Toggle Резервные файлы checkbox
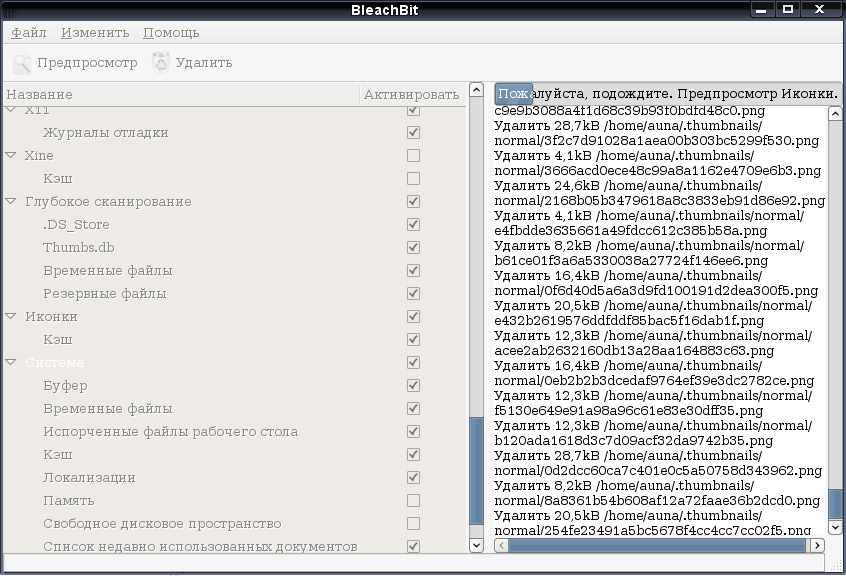This screenshot has height=576, width=846. (413, 294)
